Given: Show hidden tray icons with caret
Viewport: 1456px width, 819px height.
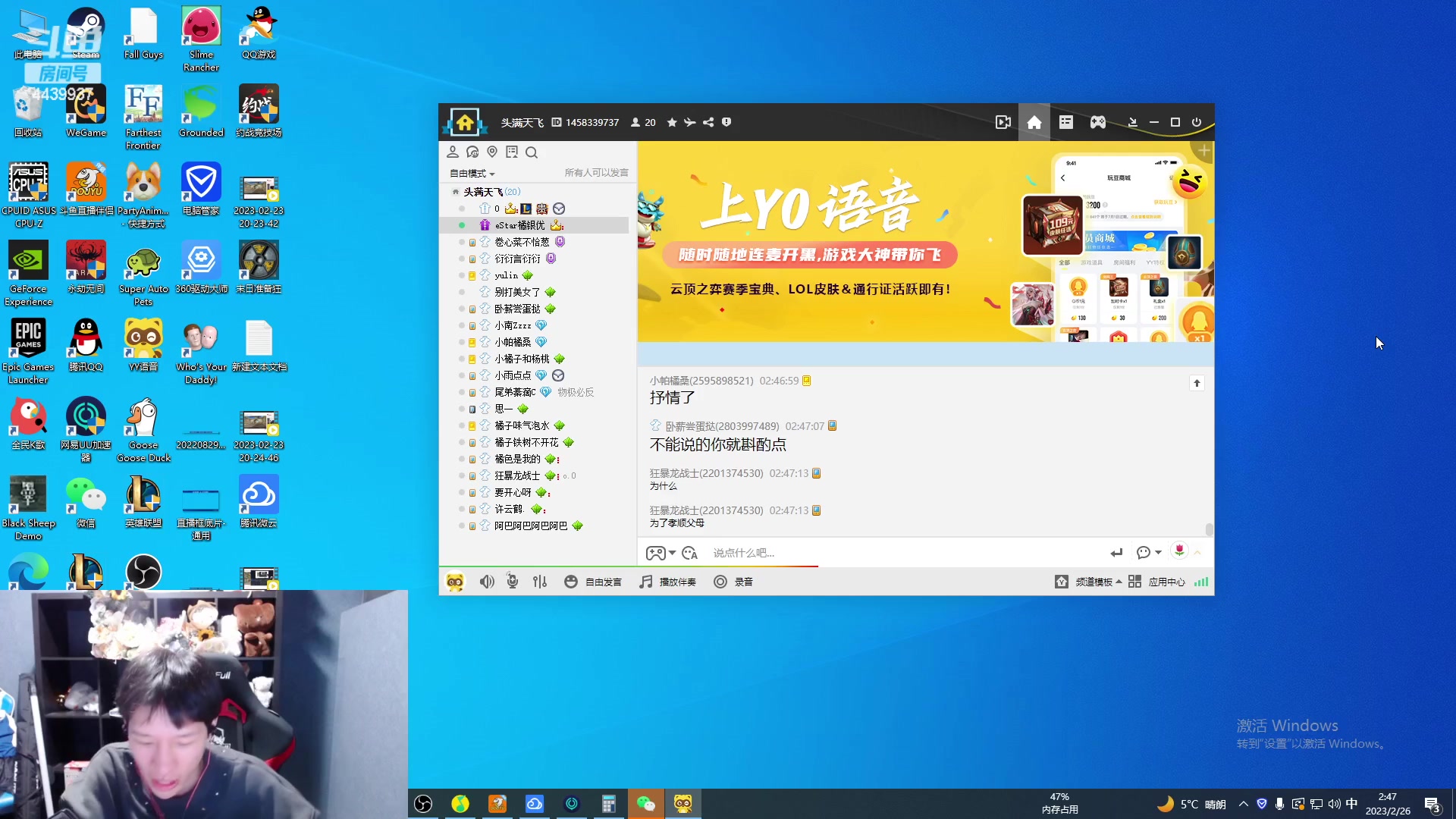Looking at the screenshot, I should click(x=1243, y=804).
